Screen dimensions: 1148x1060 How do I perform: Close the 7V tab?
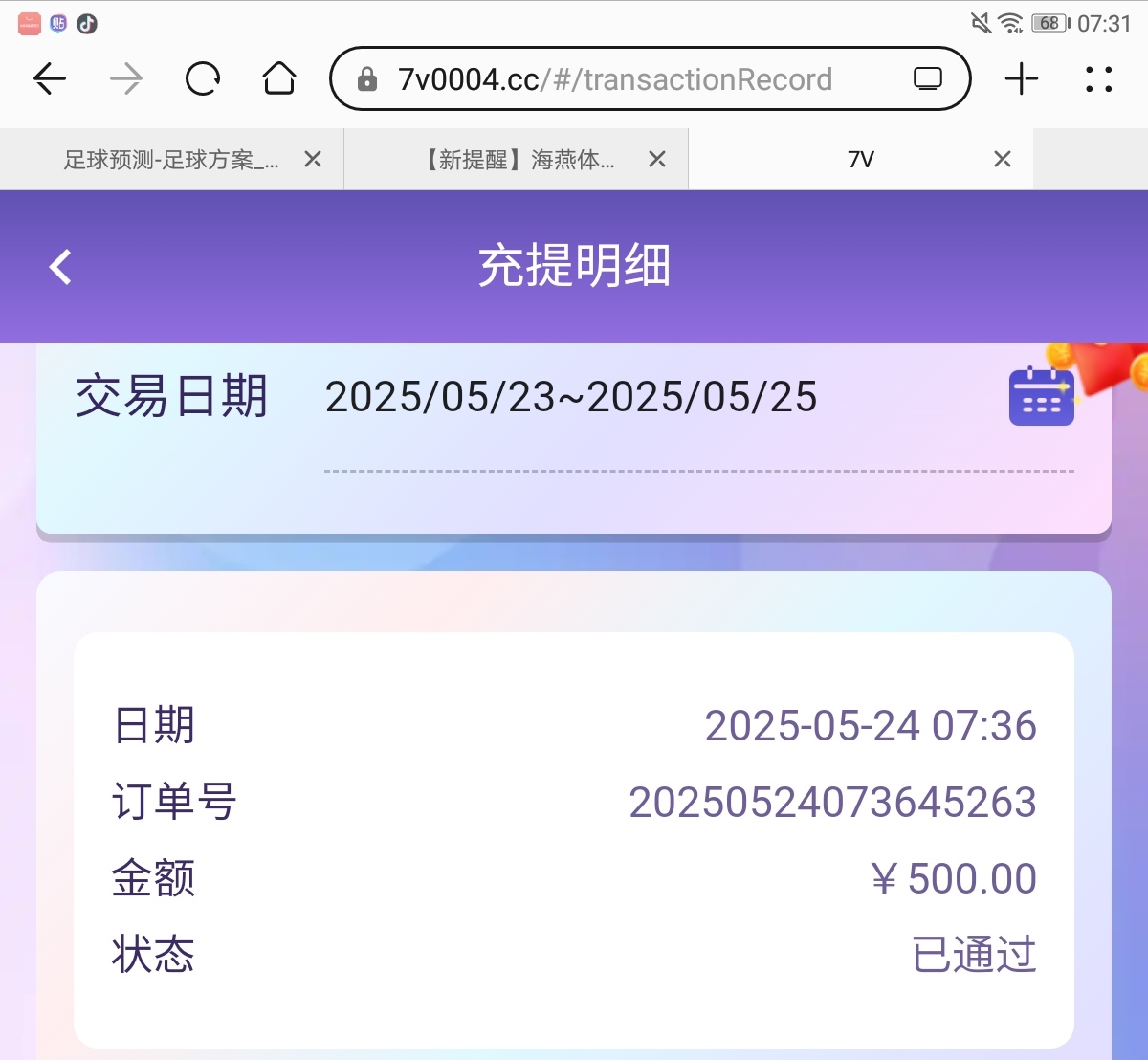tap(1003, 160)
